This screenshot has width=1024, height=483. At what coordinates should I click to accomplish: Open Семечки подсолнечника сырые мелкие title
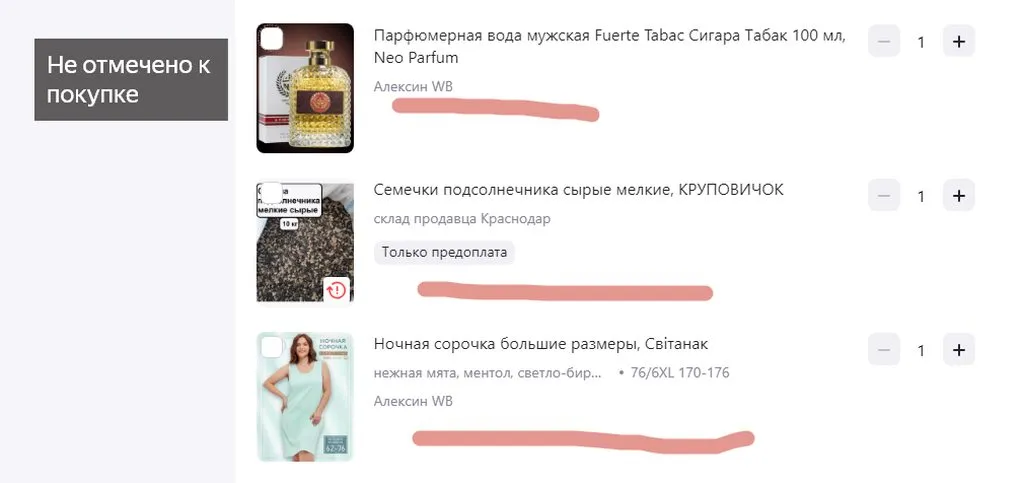[579, 190]
